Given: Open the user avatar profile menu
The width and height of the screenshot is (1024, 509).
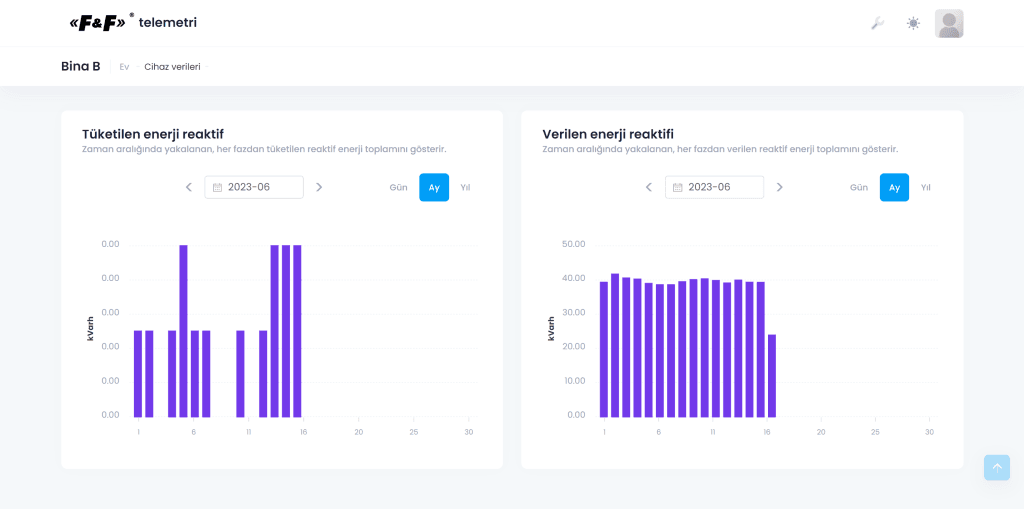Looking at the screenshot, I should pos(949,24).
